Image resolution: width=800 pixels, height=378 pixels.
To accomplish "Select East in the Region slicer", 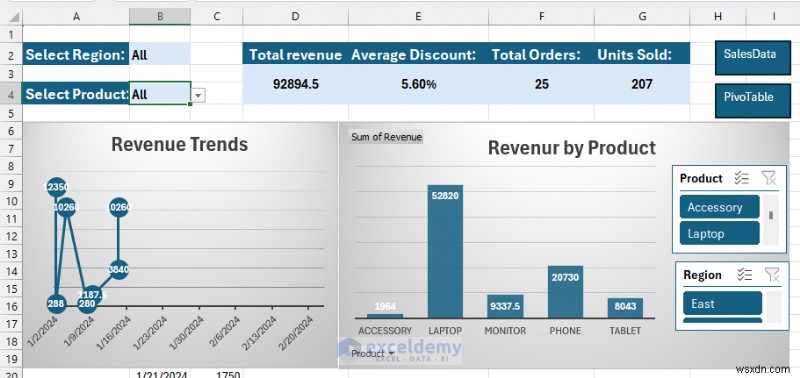I will [x=722, y=304].
